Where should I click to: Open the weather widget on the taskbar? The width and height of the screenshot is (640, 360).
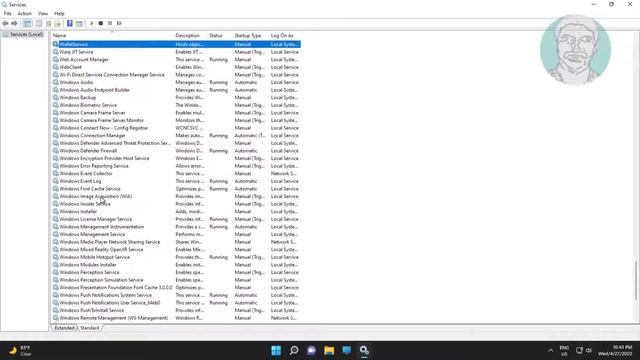click(20, 350)
